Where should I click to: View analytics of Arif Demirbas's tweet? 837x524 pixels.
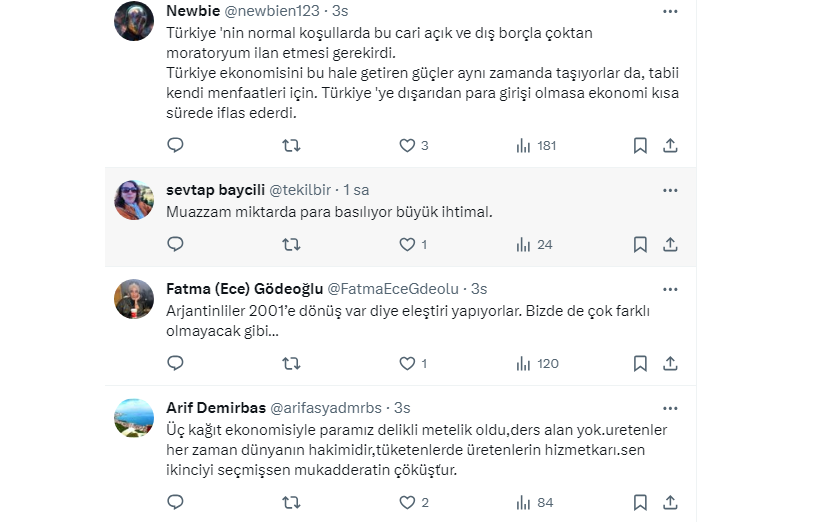(523, 503)
